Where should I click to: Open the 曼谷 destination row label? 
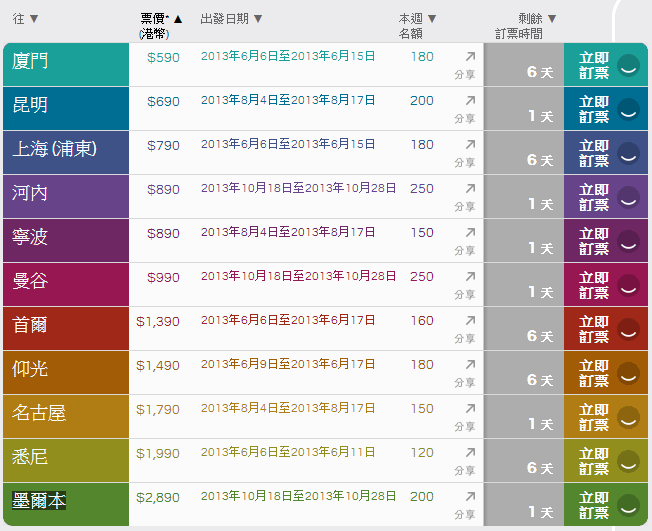pos(31,281)
